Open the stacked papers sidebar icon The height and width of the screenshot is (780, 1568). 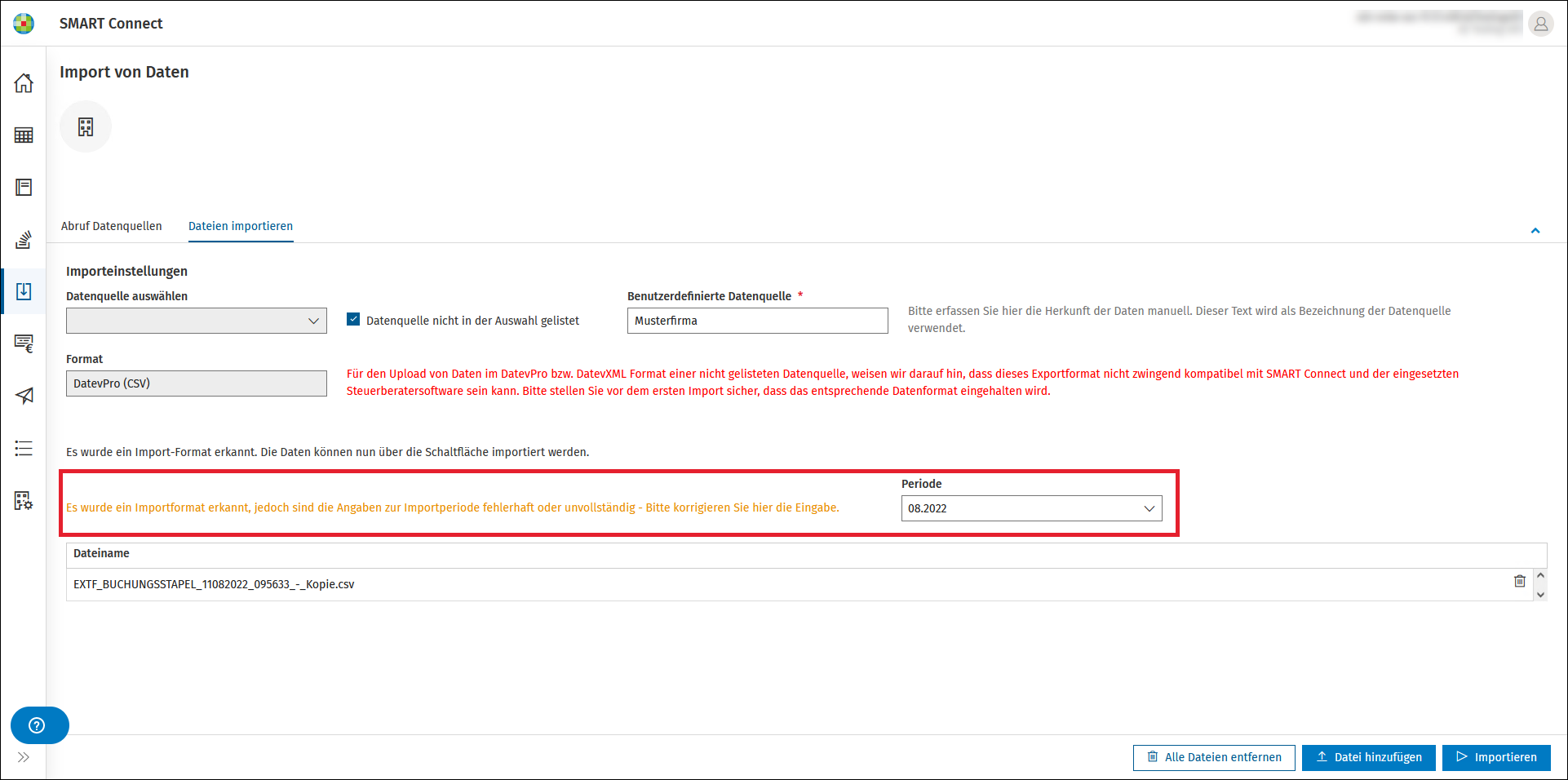point(24,240)
